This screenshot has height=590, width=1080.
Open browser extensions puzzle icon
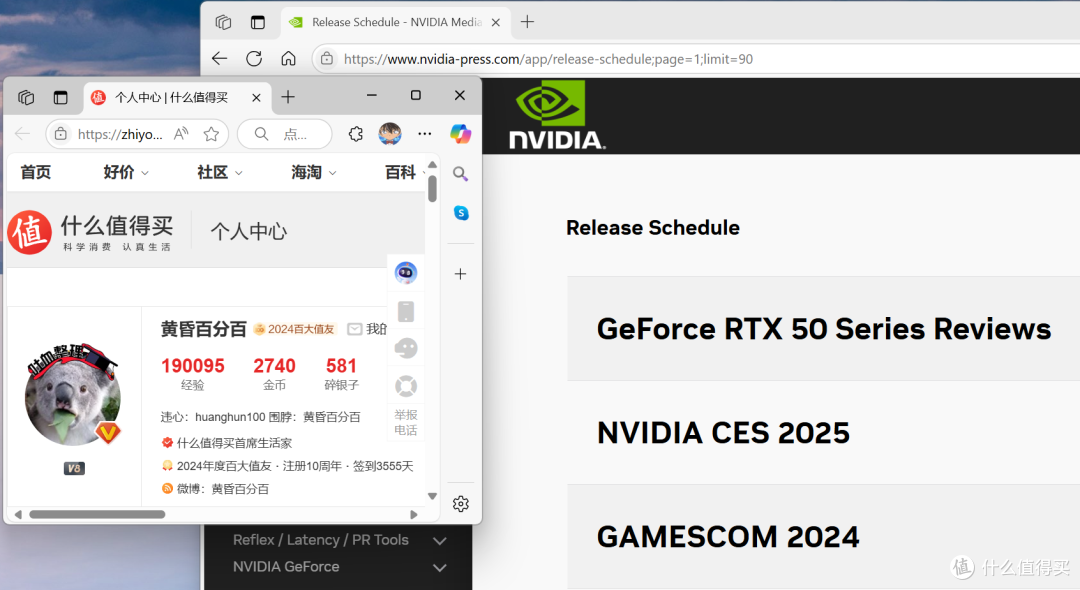point(356,134)
